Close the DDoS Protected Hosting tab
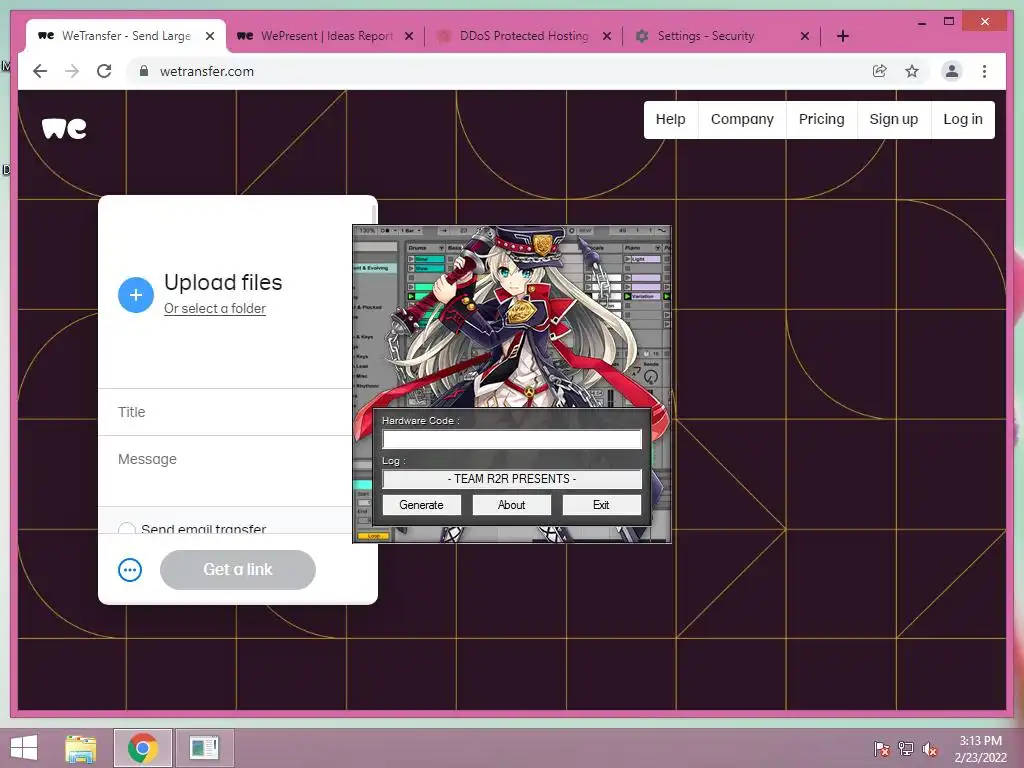 607,36
